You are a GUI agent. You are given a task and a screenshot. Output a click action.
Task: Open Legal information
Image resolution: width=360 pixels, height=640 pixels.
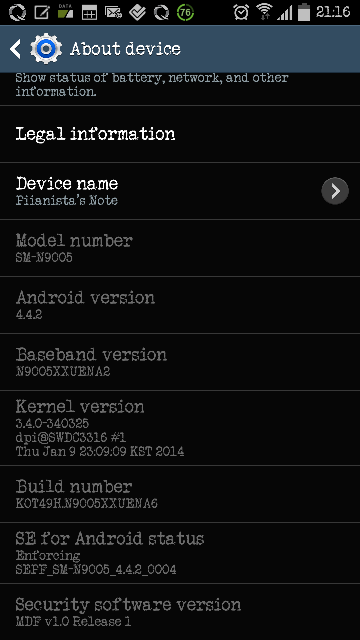(180, 134)
